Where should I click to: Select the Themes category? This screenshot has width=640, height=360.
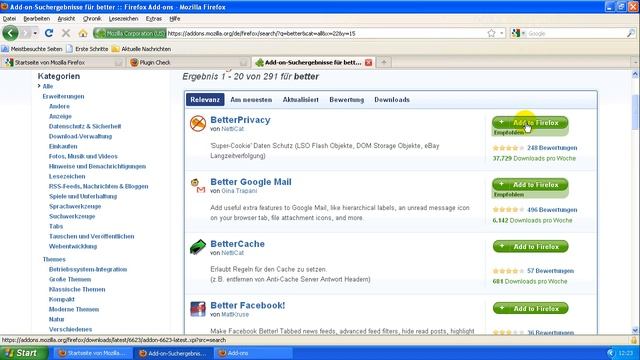(x=54, y=260)
